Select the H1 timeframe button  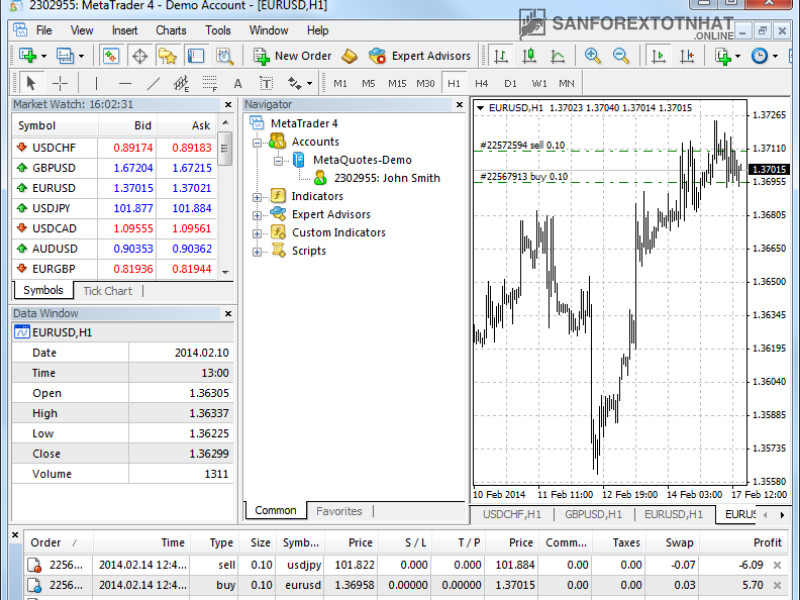(x=454, y=83)
